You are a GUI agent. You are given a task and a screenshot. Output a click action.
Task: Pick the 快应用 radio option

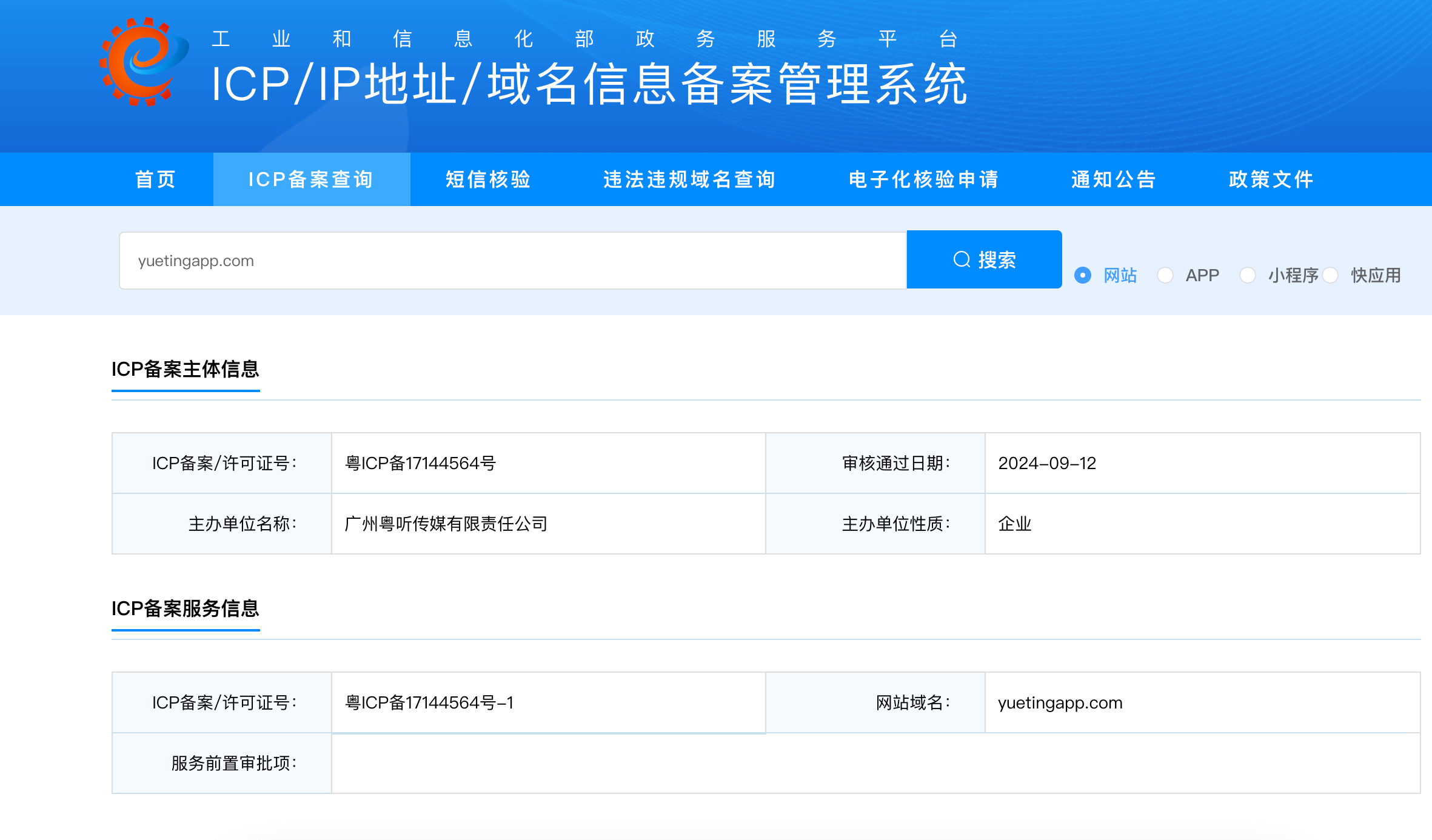click(1330, 275)
